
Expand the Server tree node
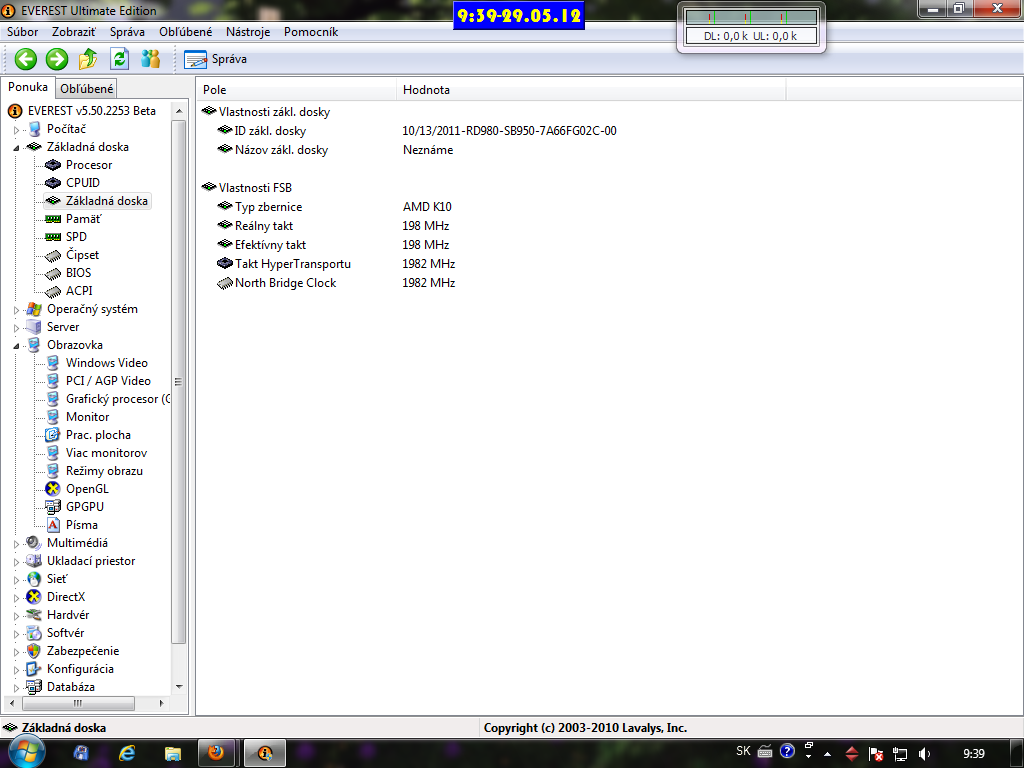(x=16, y=328)
